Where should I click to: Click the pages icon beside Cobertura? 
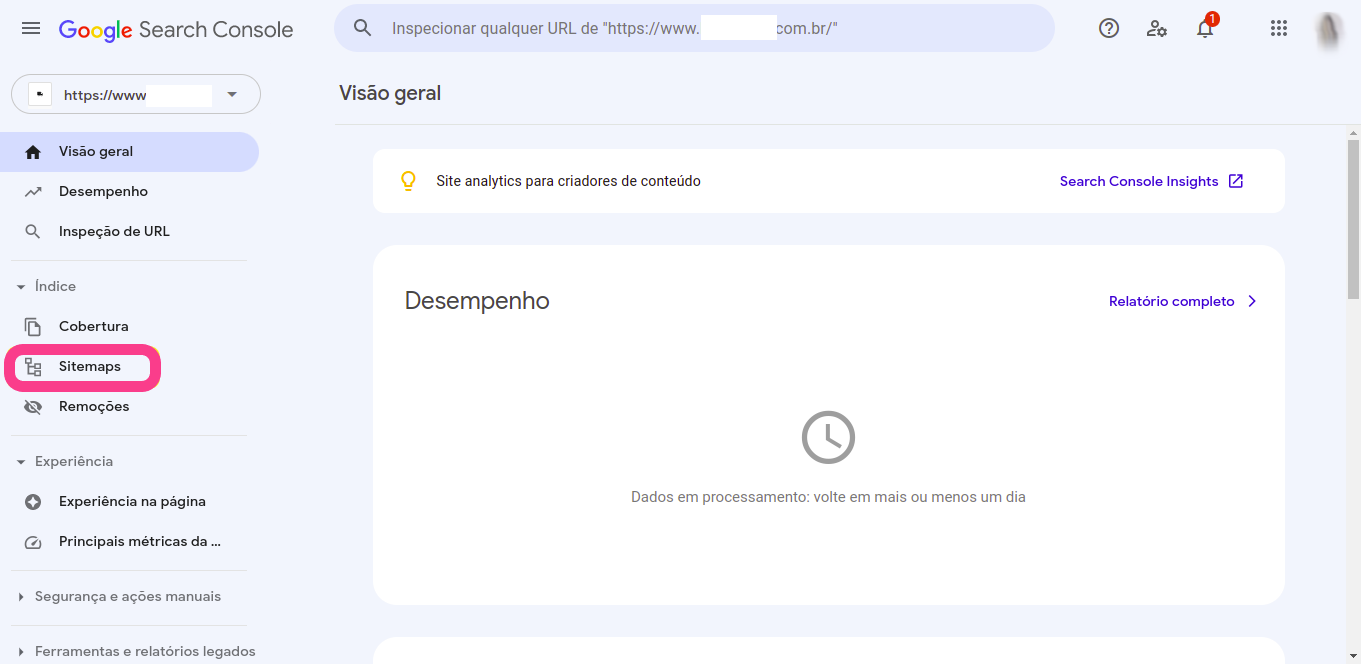point(33,327)
